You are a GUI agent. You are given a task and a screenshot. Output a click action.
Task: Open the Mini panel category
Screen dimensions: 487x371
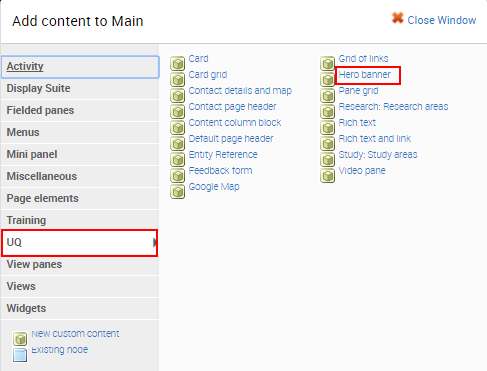click(x=80, y=154)
